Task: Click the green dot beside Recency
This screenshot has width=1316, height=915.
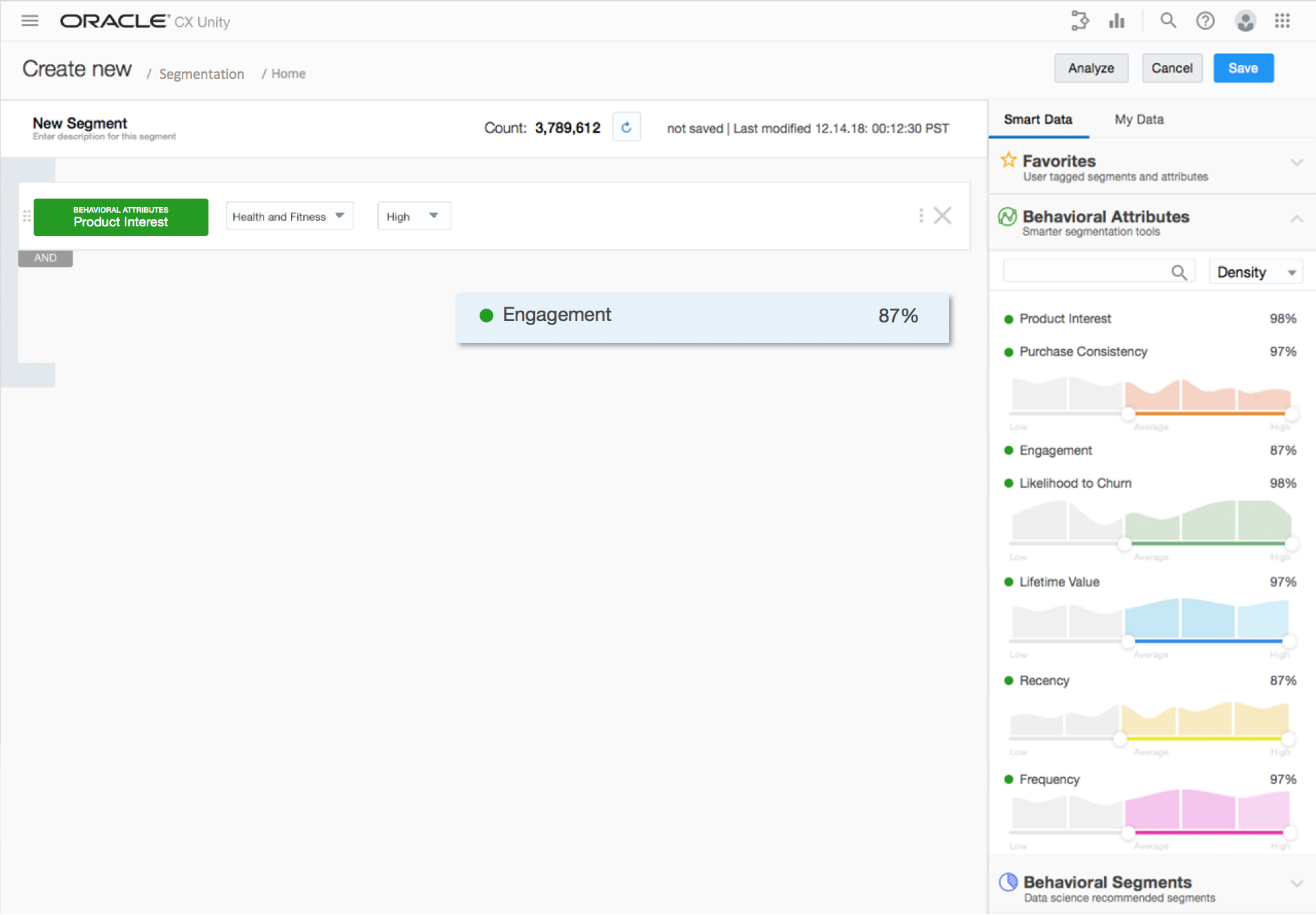Action: click(x=1009, y=681)
